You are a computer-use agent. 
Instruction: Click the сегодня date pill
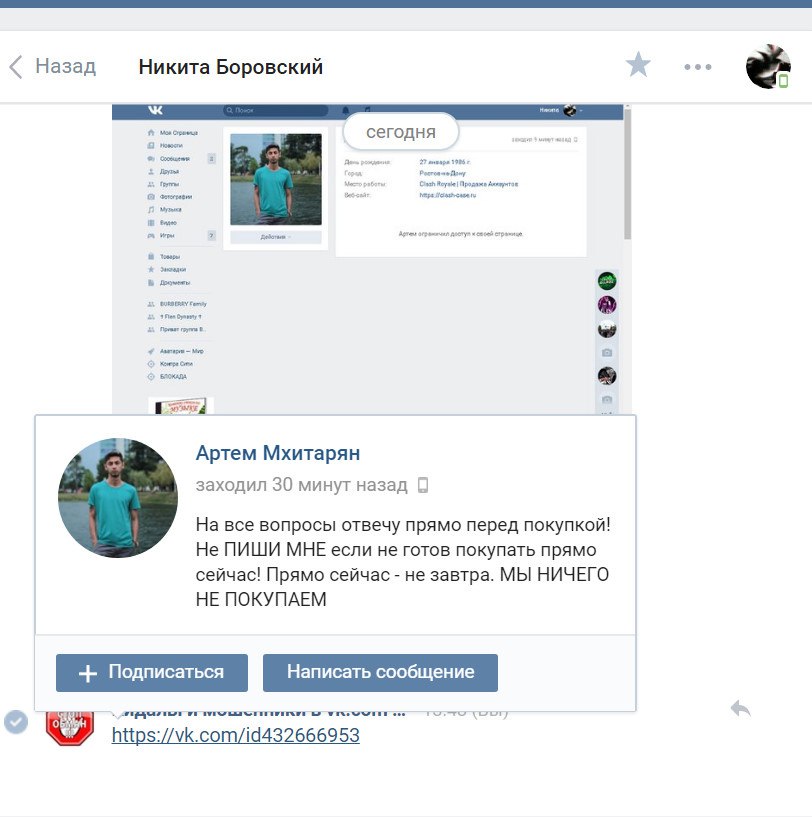(x=400, y=132)
